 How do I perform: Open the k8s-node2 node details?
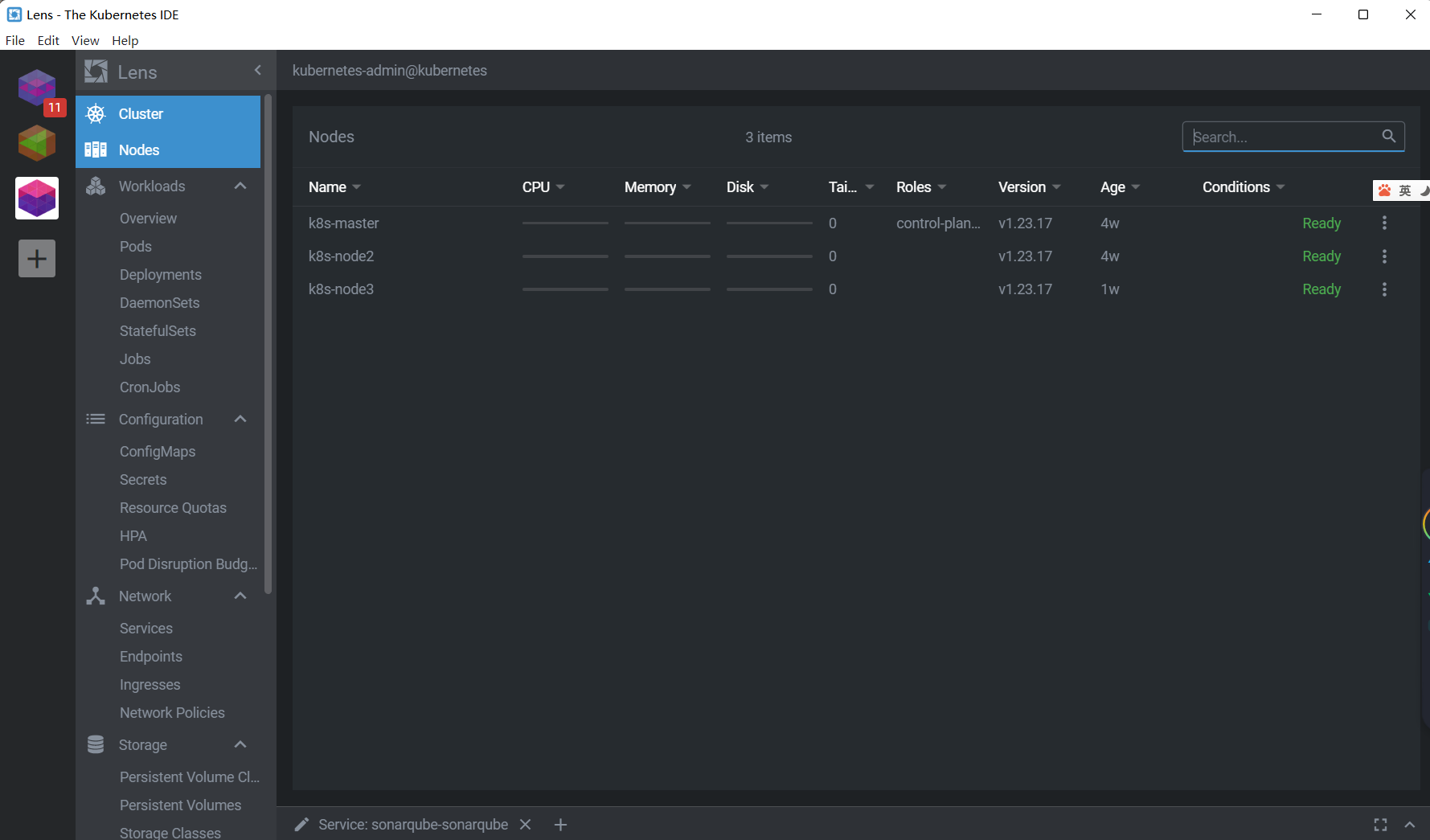pyautogui.click(x=342, y=256)
